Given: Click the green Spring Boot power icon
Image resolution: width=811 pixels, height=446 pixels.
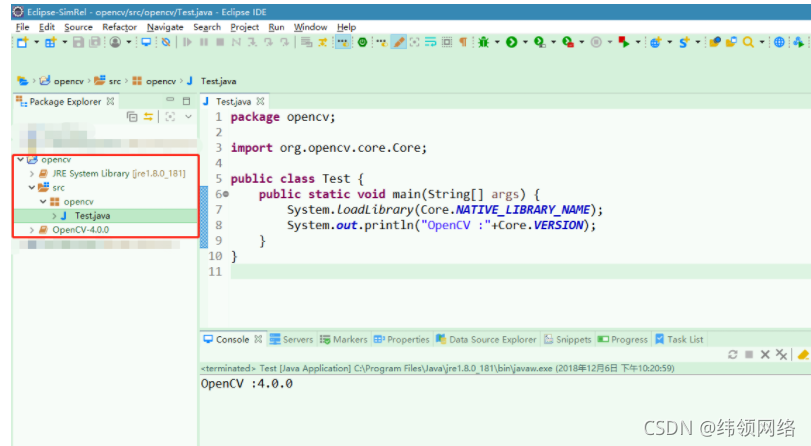Looking at the screenshot, I should tap(363, 42).
